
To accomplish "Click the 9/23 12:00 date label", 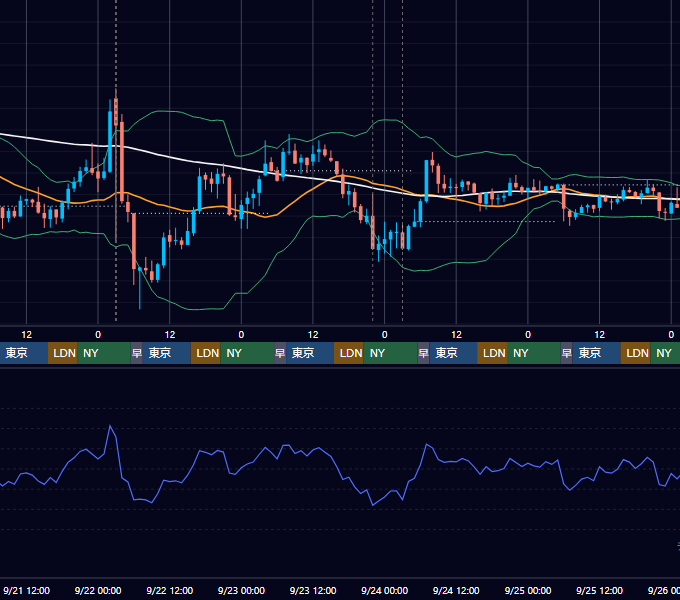I will (313, 590).
